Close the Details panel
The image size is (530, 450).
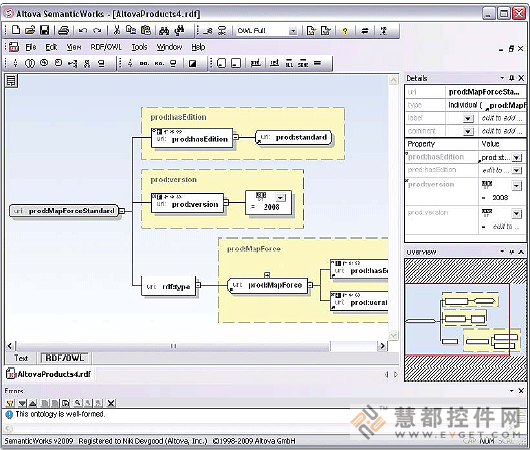point(521,78)
